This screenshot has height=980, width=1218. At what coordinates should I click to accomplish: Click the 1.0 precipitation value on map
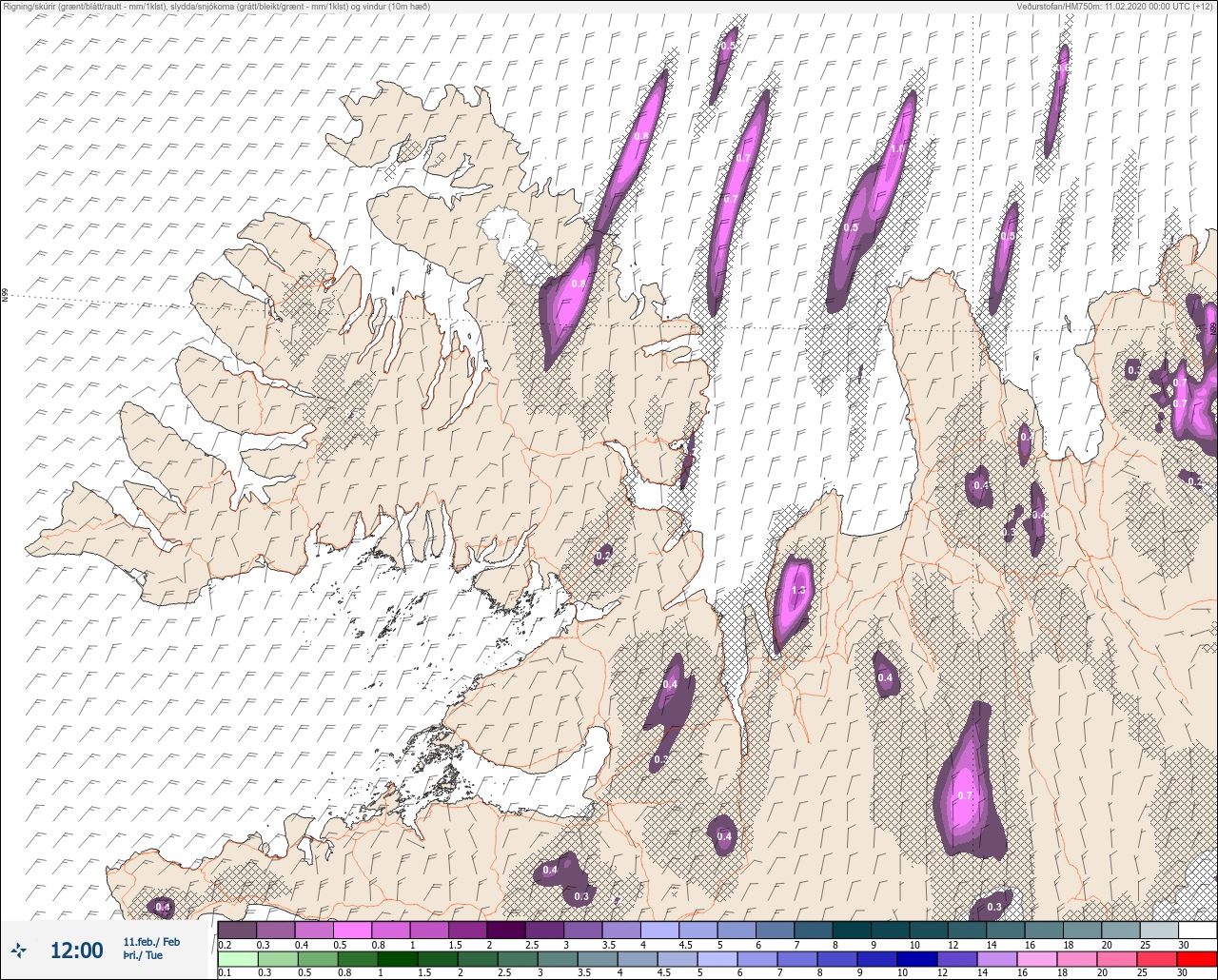[x=896, y=148]
